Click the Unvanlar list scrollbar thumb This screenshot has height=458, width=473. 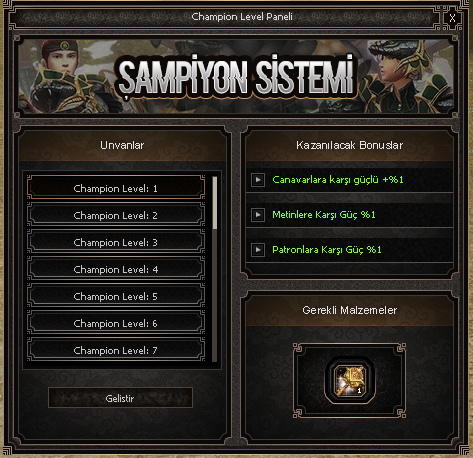click(x=215, y=203)
